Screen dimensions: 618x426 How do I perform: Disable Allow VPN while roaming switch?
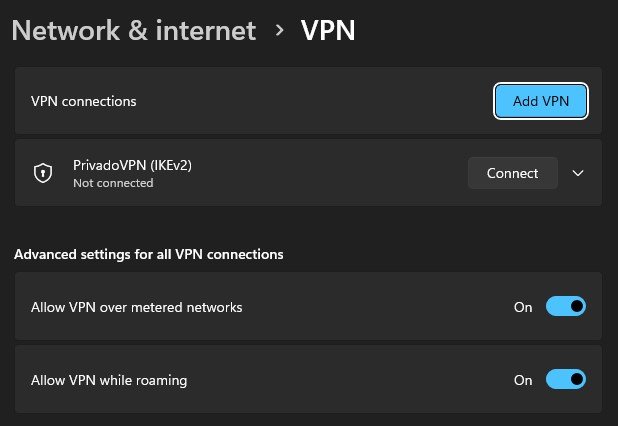[x=566, y=379]
